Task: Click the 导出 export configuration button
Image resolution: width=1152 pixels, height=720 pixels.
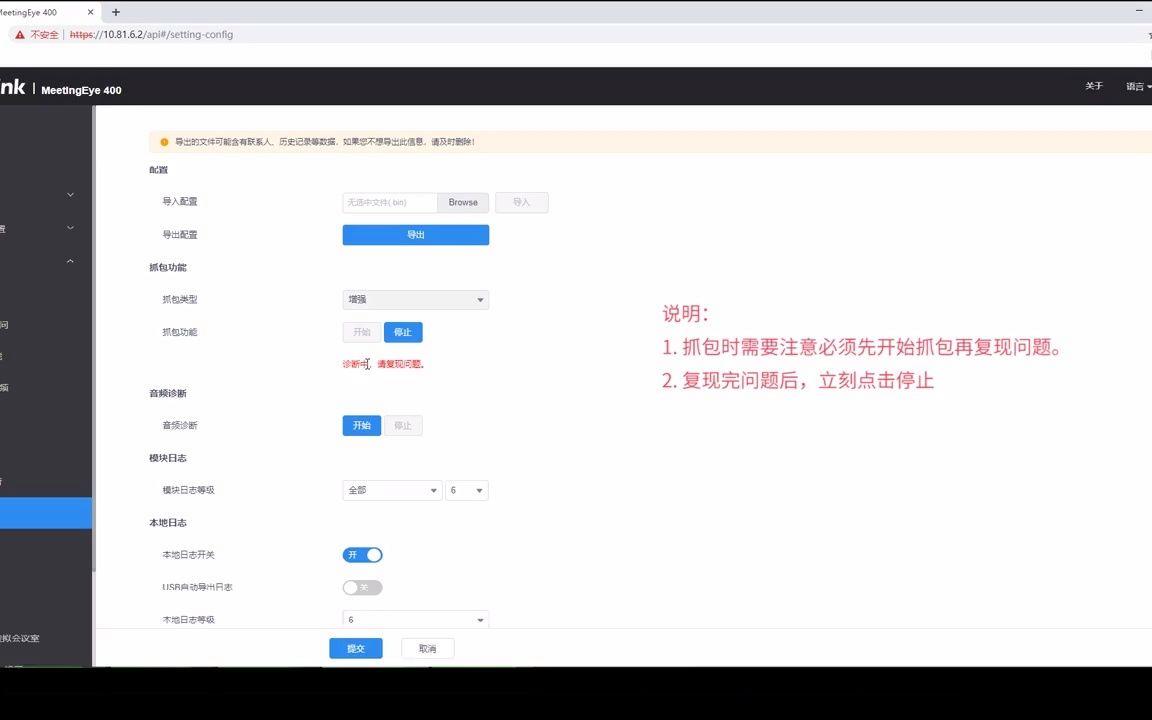Action: 415,234
